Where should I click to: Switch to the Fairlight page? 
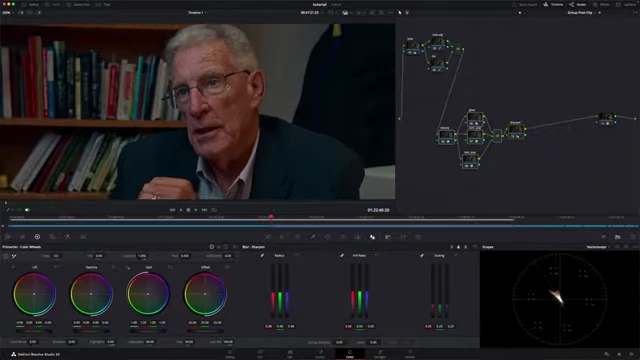380,354
